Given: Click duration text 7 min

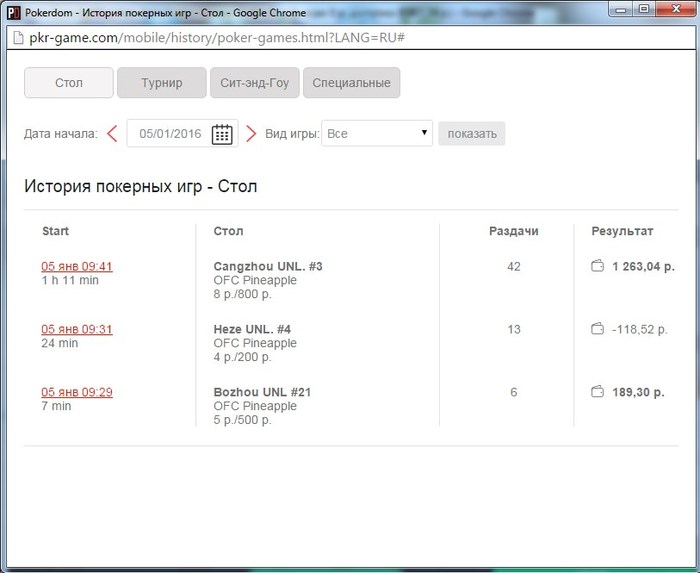Looking at the screenshot, I should point(56,406).
